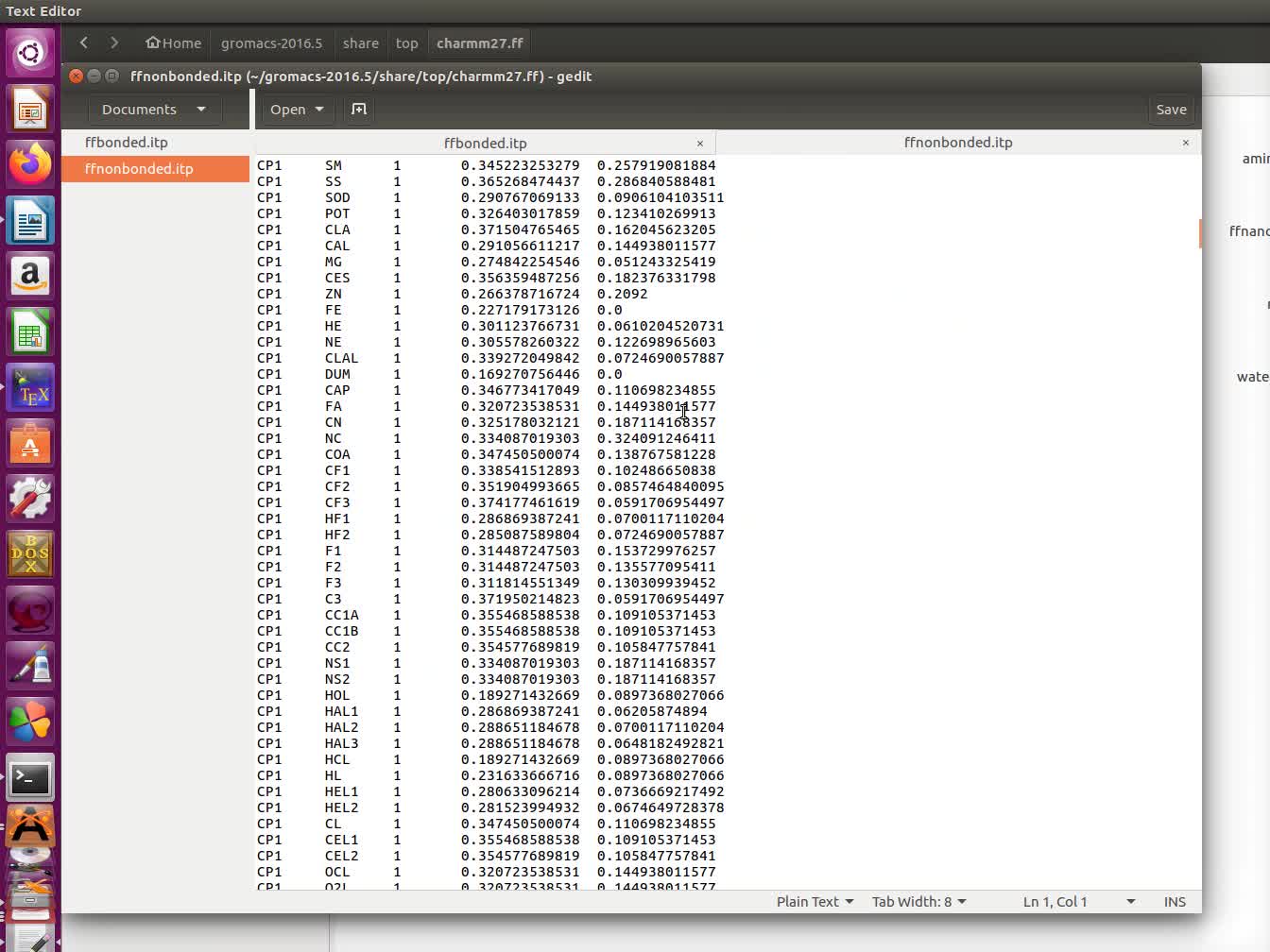Viewport: 1270px width, 952px height.
Task: Change Plain Text highlight mode
Action: pyautogui.click(x=815, y=902)
